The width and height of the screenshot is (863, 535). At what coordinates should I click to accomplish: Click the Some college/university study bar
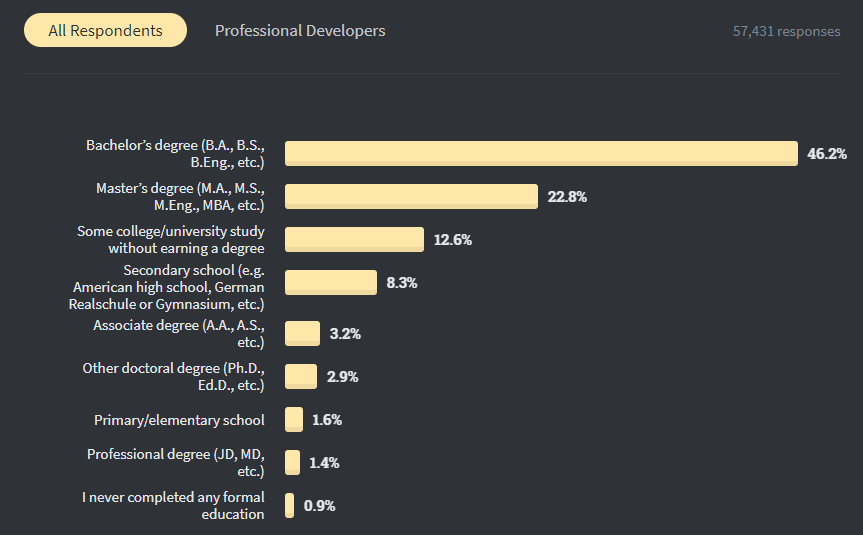pos(354,239)
